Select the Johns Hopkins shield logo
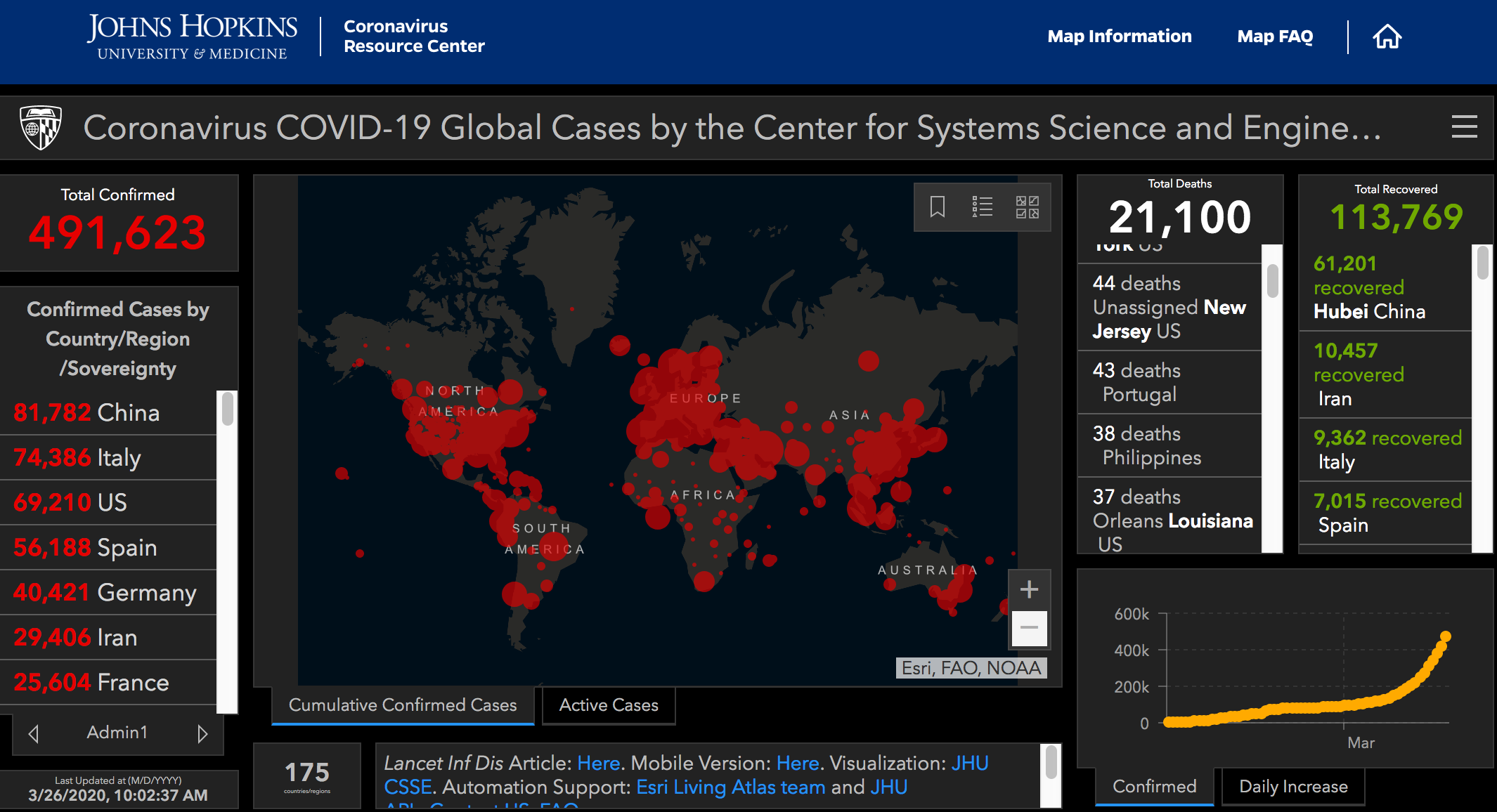This screenshot has width=1497, height=812. 41,127
